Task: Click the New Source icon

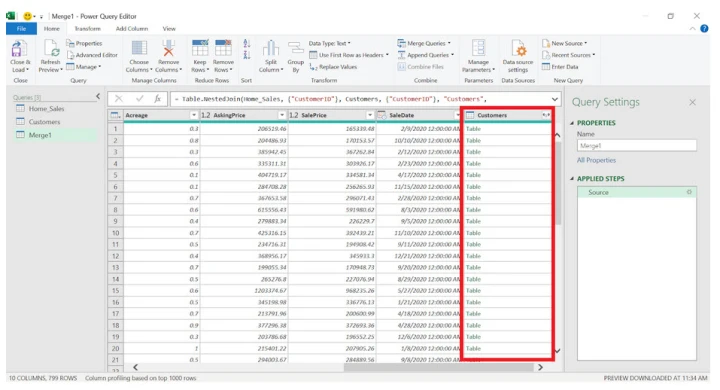Action: [x=546, y=43]
